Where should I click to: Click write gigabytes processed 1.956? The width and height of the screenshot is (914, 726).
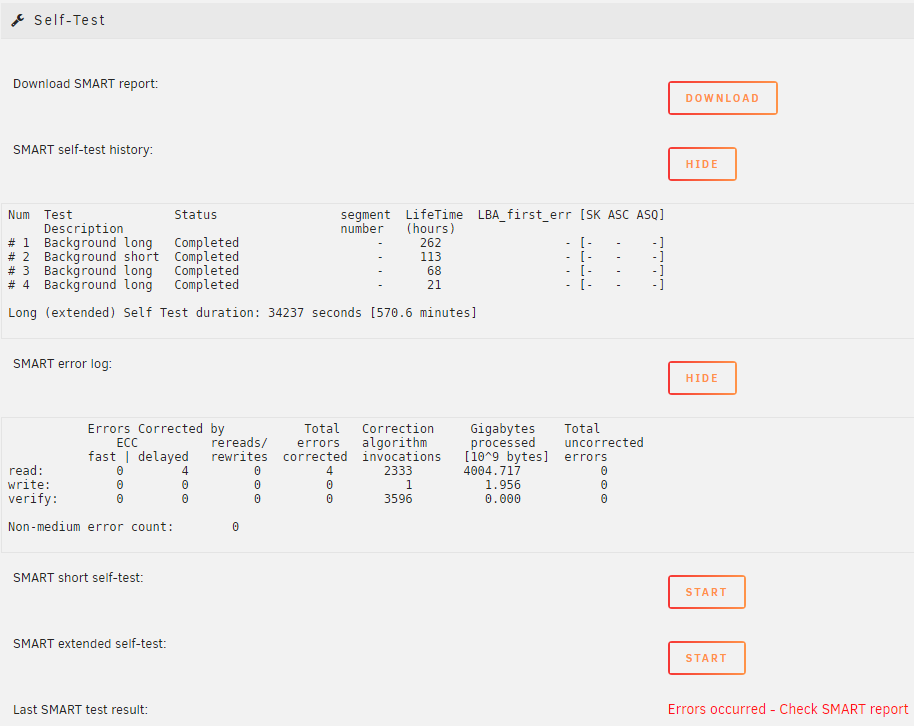(503, 485)
